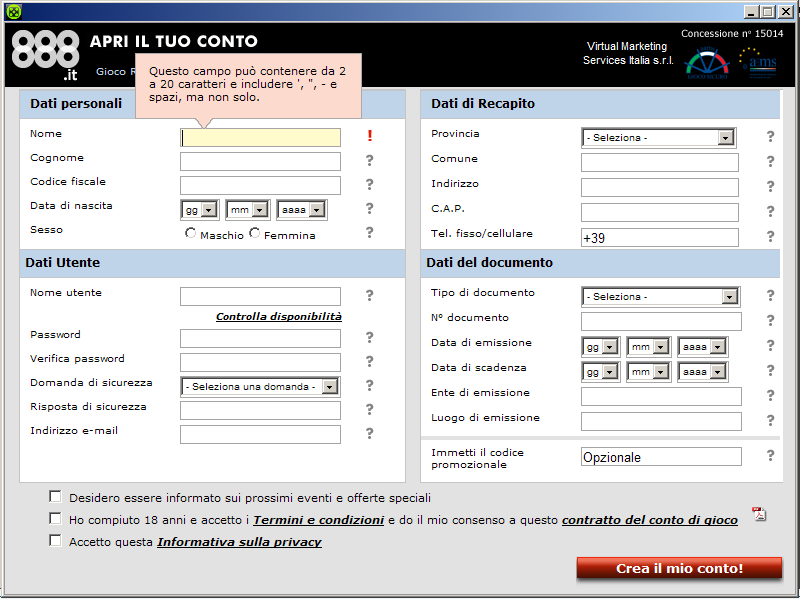
Task: Click the promo code field showing Opzionale
Action: 661,457
